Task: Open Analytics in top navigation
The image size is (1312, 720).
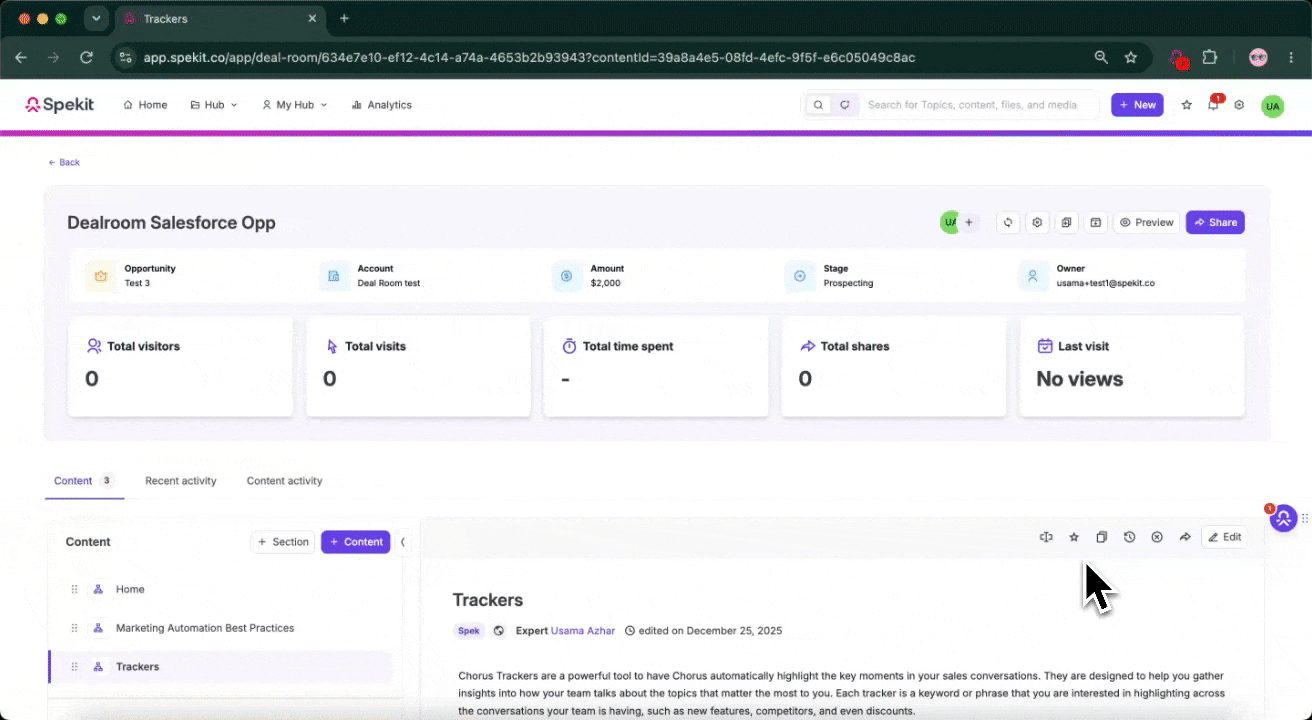Action: click(381, 105)
